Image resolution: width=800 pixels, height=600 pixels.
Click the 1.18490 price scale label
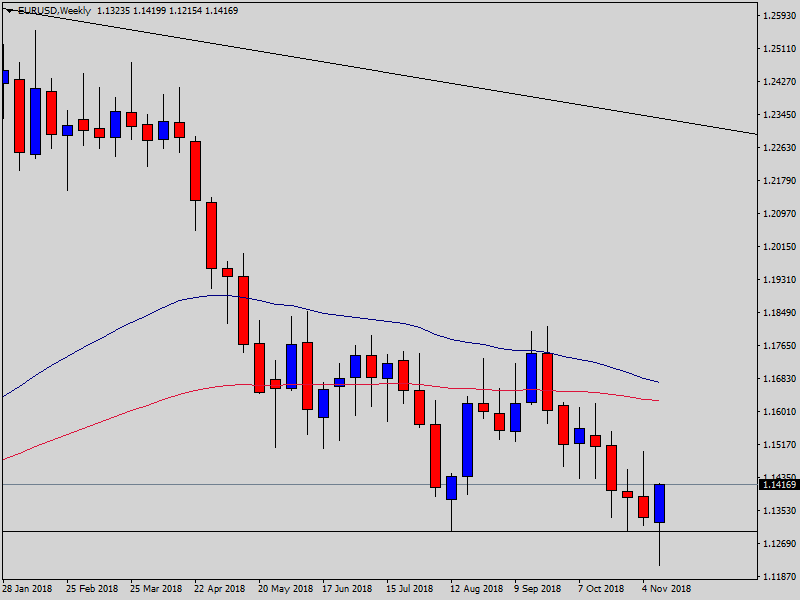tap(779, 313)
